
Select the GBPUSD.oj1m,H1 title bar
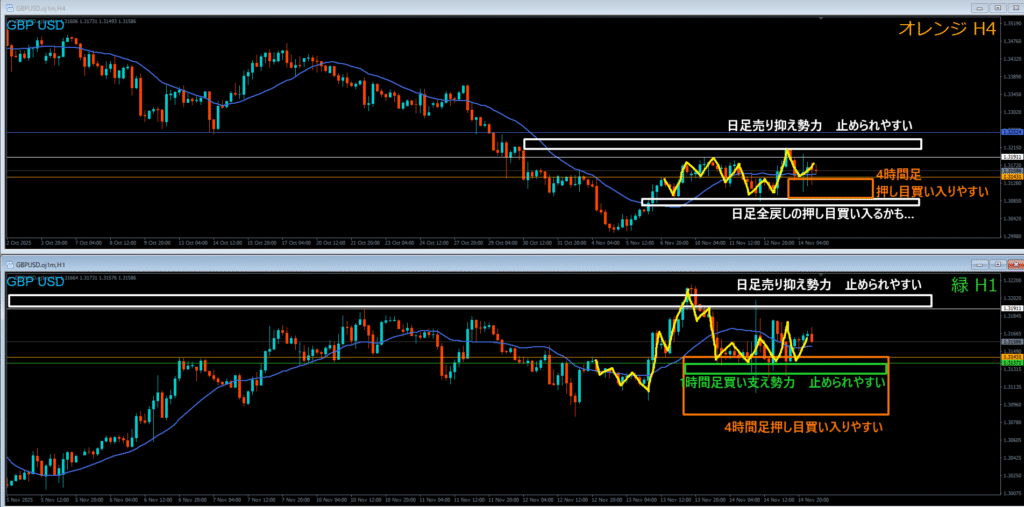[x=512, y=264]
